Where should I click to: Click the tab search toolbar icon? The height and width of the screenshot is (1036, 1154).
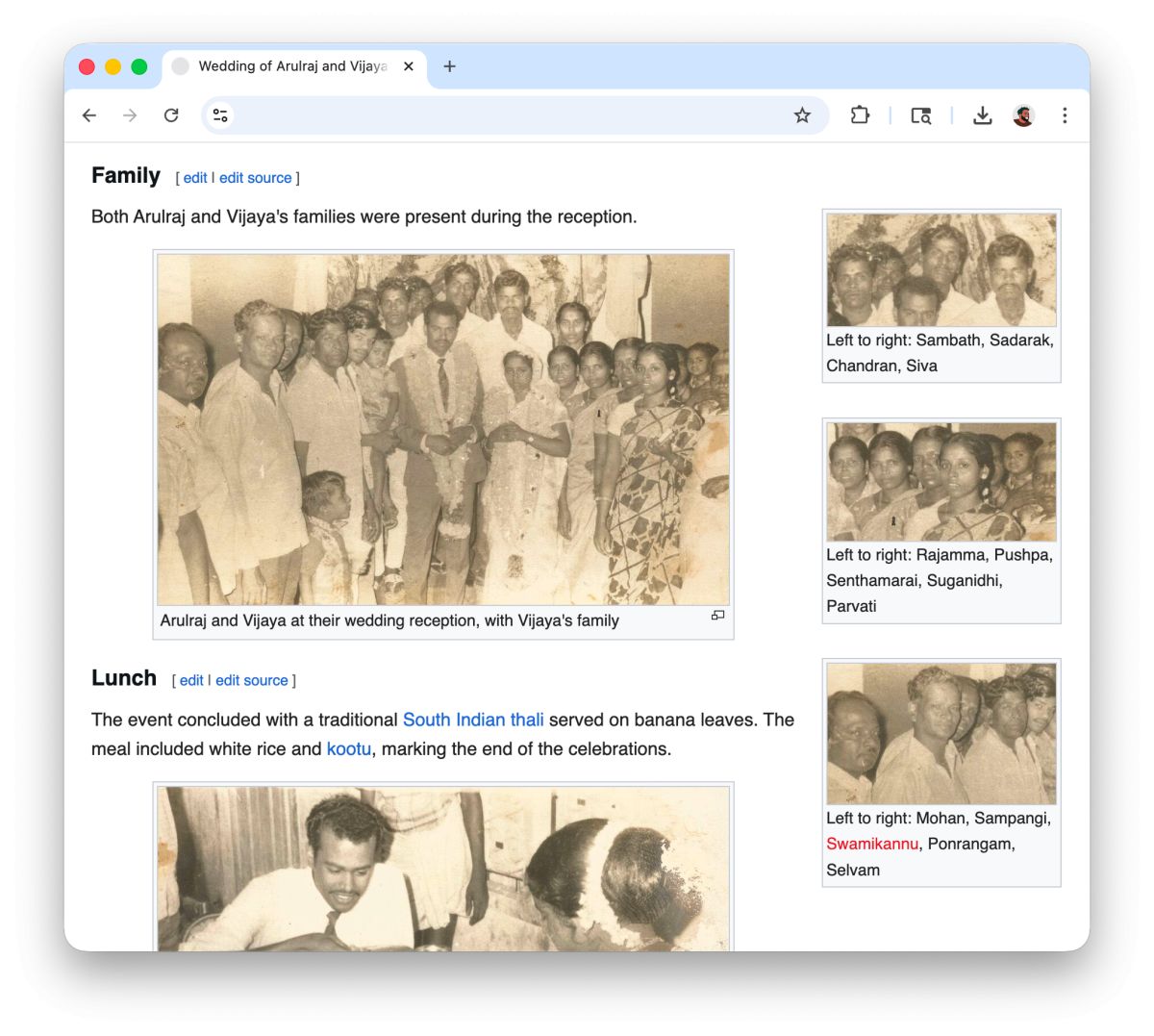(x=920, y=115)
